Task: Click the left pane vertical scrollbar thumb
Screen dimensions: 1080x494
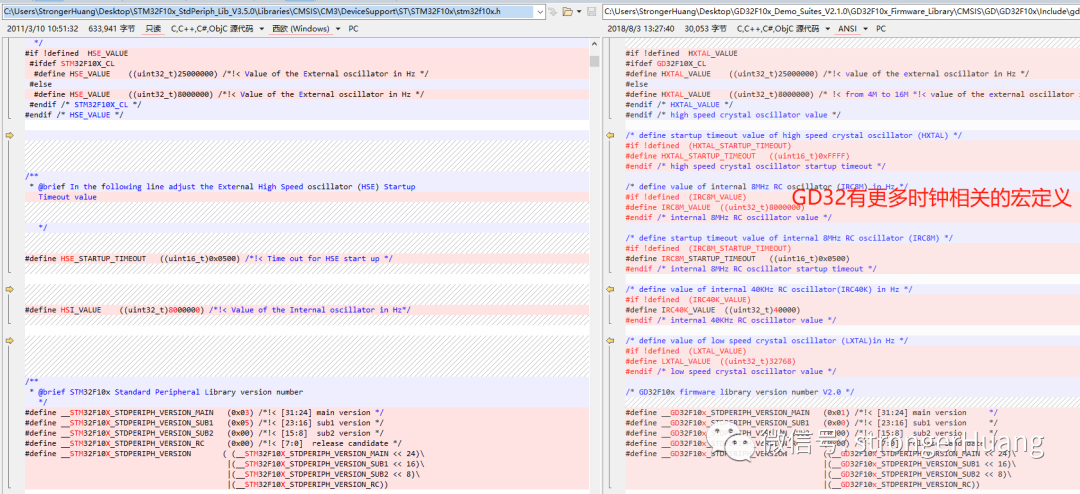Action: (594, 61)
